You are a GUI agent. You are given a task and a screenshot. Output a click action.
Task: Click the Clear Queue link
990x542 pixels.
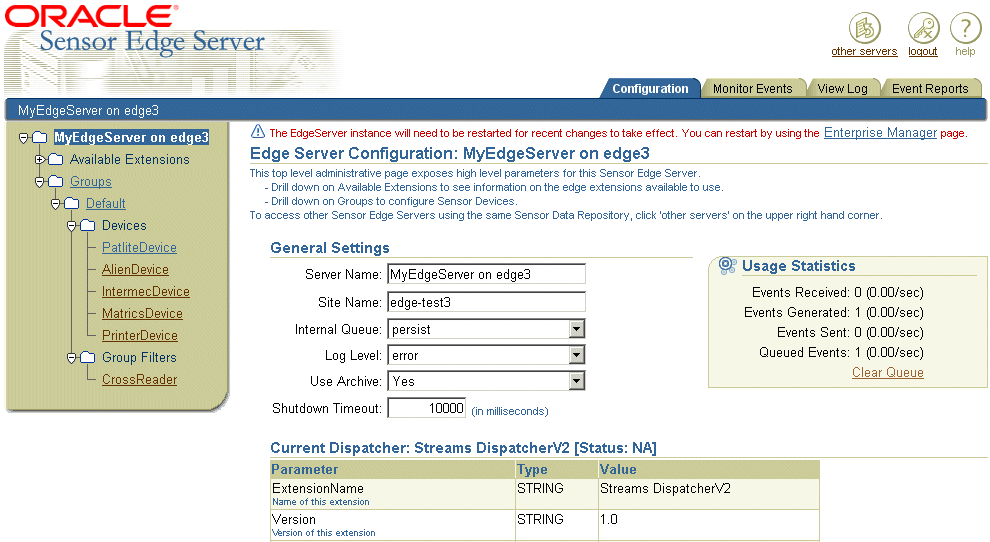tap(888, 373)
